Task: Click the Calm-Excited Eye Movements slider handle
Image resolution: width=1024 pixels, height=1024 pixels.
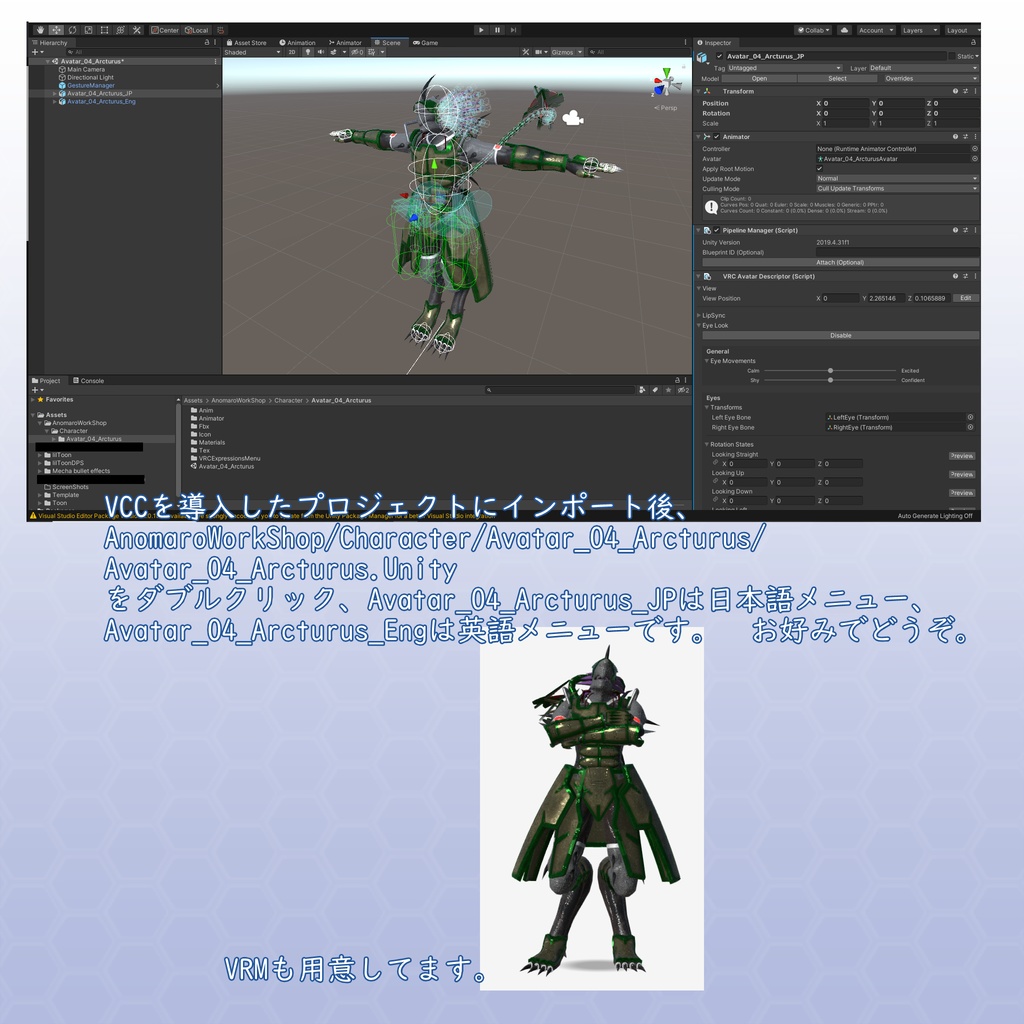Action: (830, 371)
